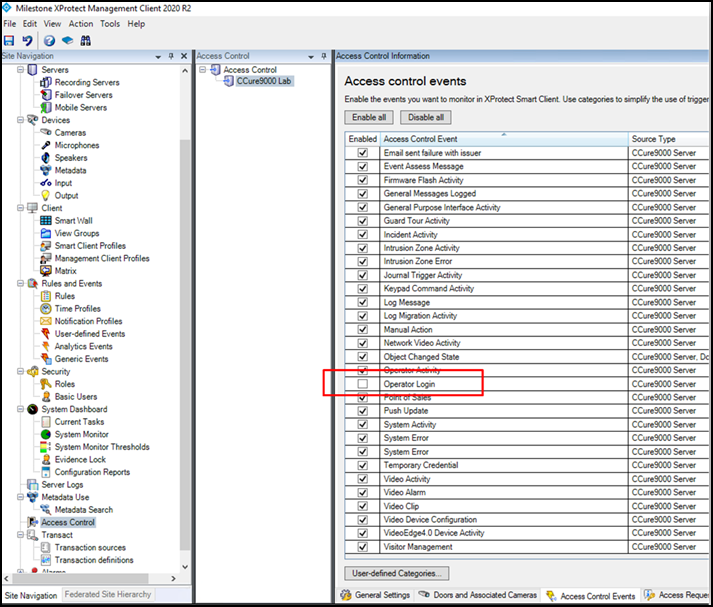Open User-defined Categories dialog
Screen dimensions: 713x607
[397, 573]
